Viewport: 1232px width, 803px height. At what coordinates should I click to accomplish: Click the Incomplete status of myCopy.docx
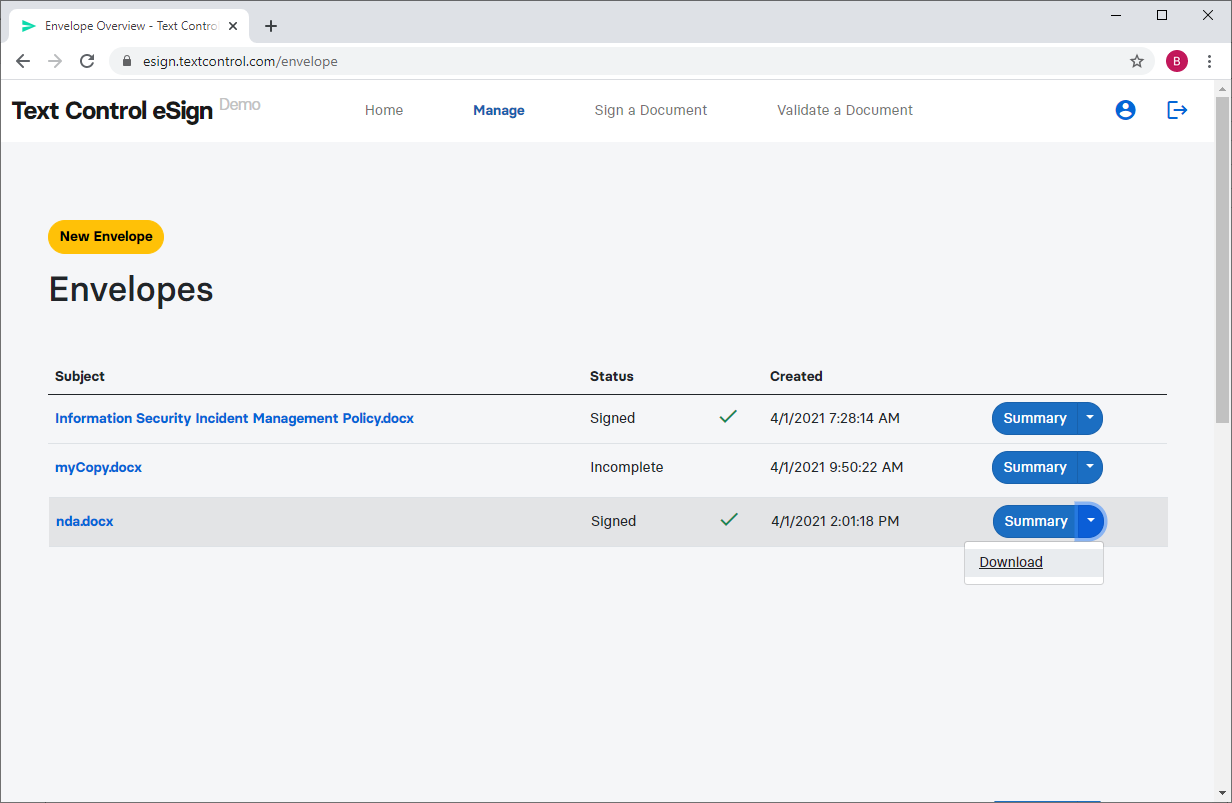click(626, 467)
